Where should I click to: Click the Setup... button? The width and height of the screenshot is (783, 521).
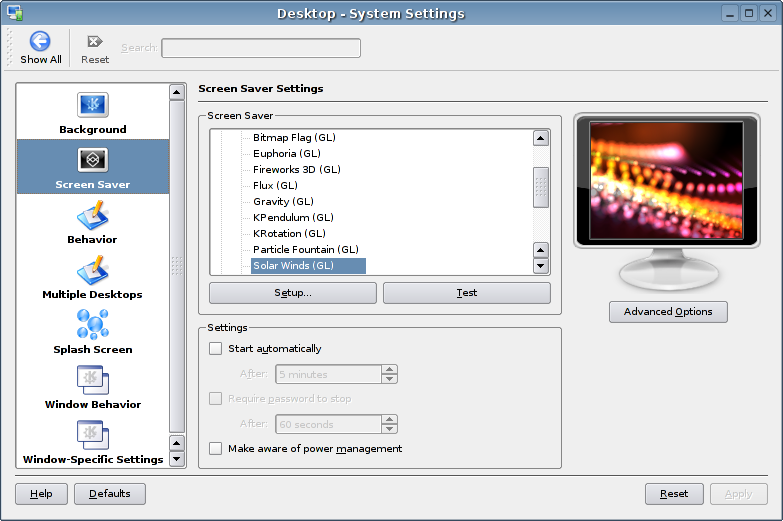(x=293, y=293)
